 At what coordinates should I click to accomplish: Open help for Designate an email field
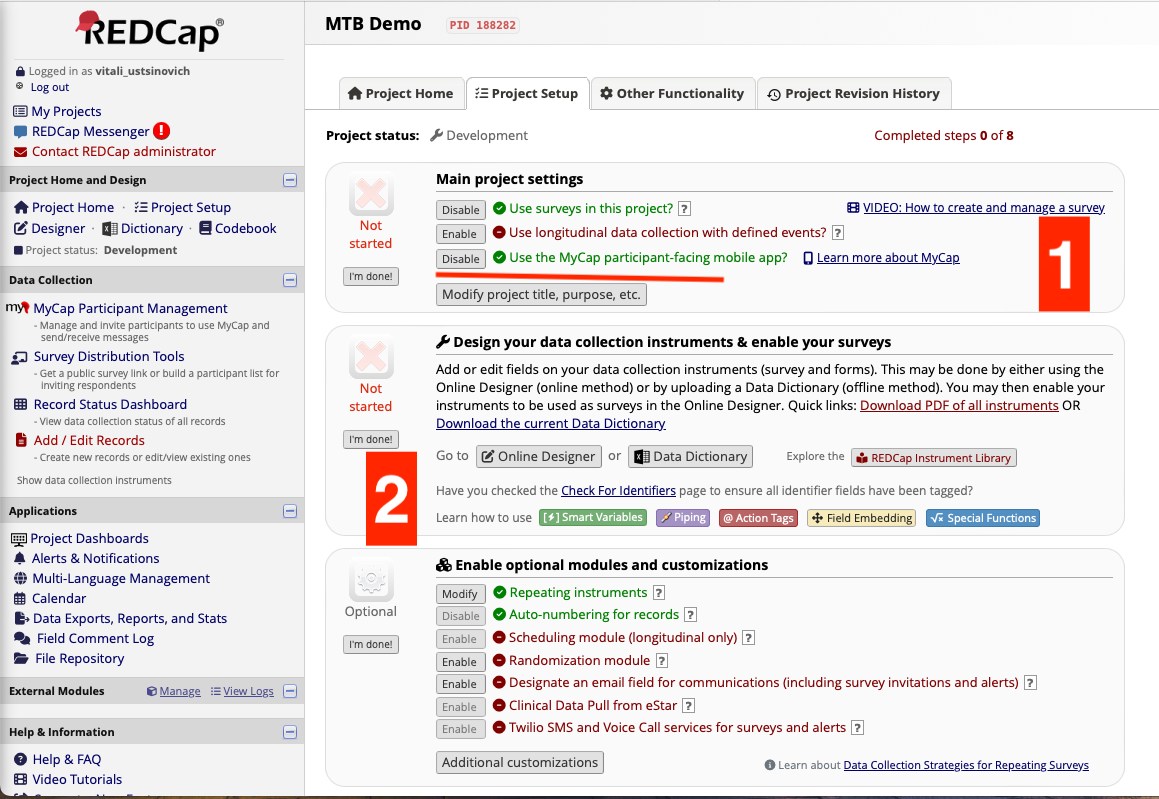point(1030,683)
